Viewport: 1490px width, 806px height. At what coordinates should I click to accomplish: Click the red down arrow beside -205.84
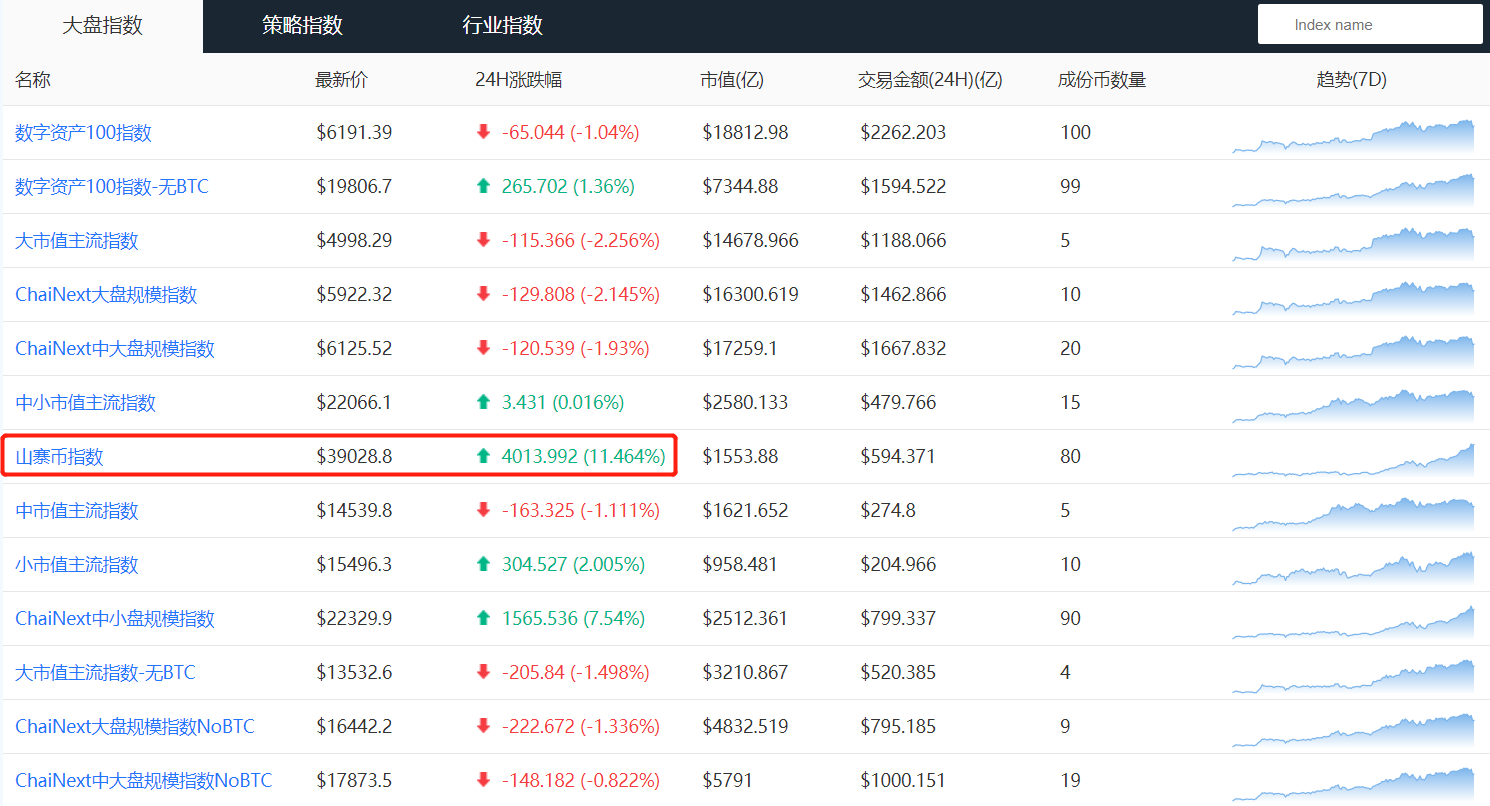[484, 672]
